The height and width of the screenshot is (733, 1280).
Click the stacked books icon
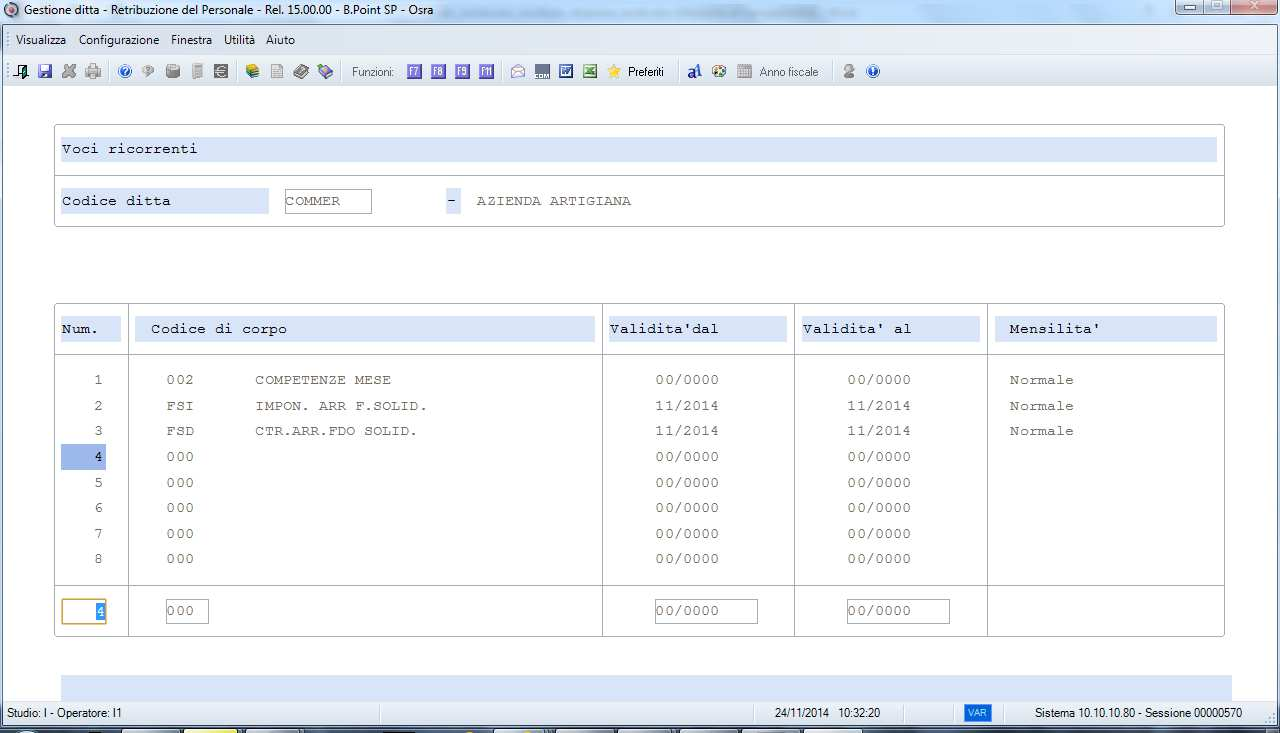[x=253, y=72]
